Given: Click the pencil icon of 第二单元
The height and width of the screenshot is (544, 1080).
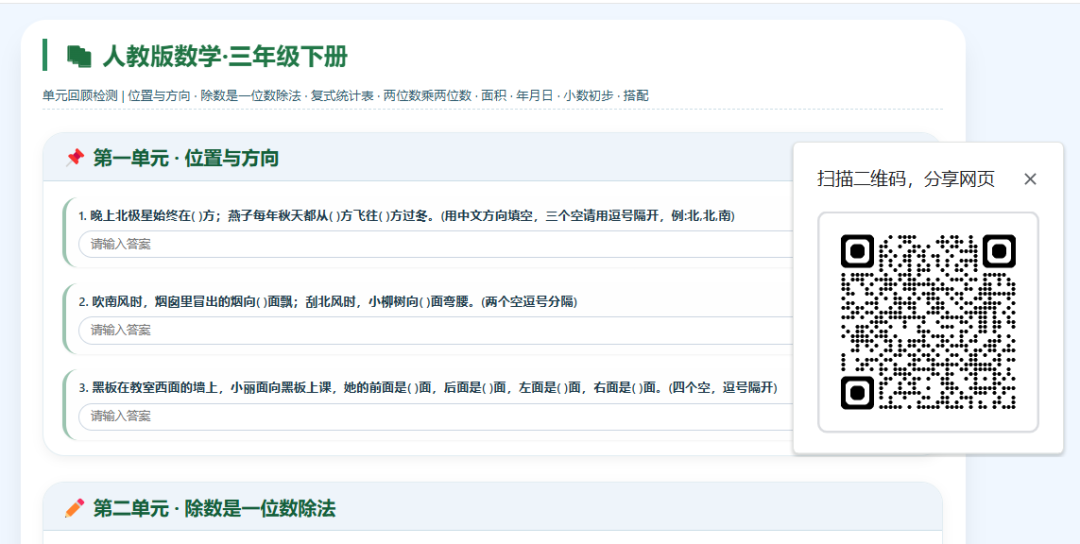Looking at the screenshot, I should (74, 508).
